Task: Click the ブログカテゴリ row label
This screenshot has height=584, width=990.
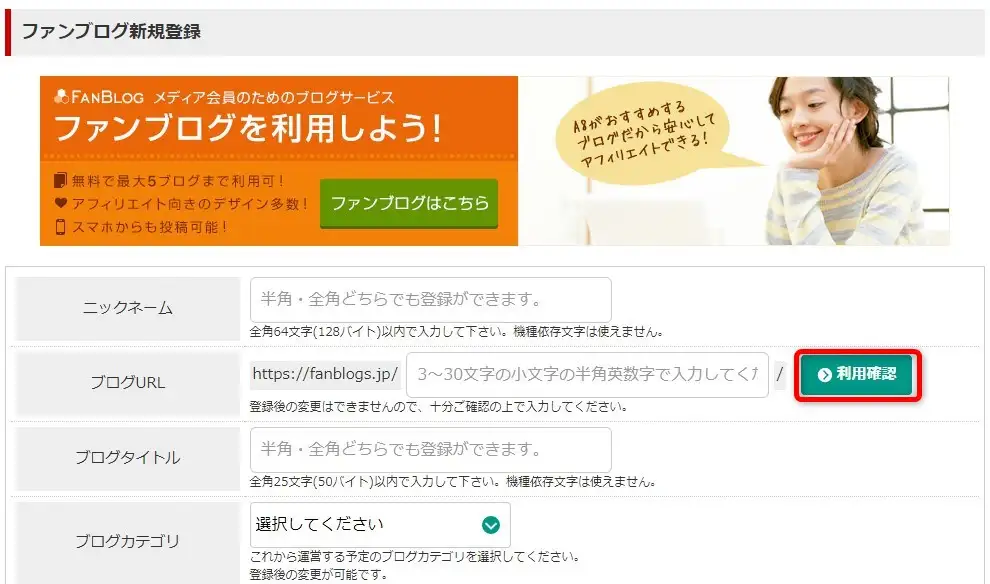Action: [128, 541]
